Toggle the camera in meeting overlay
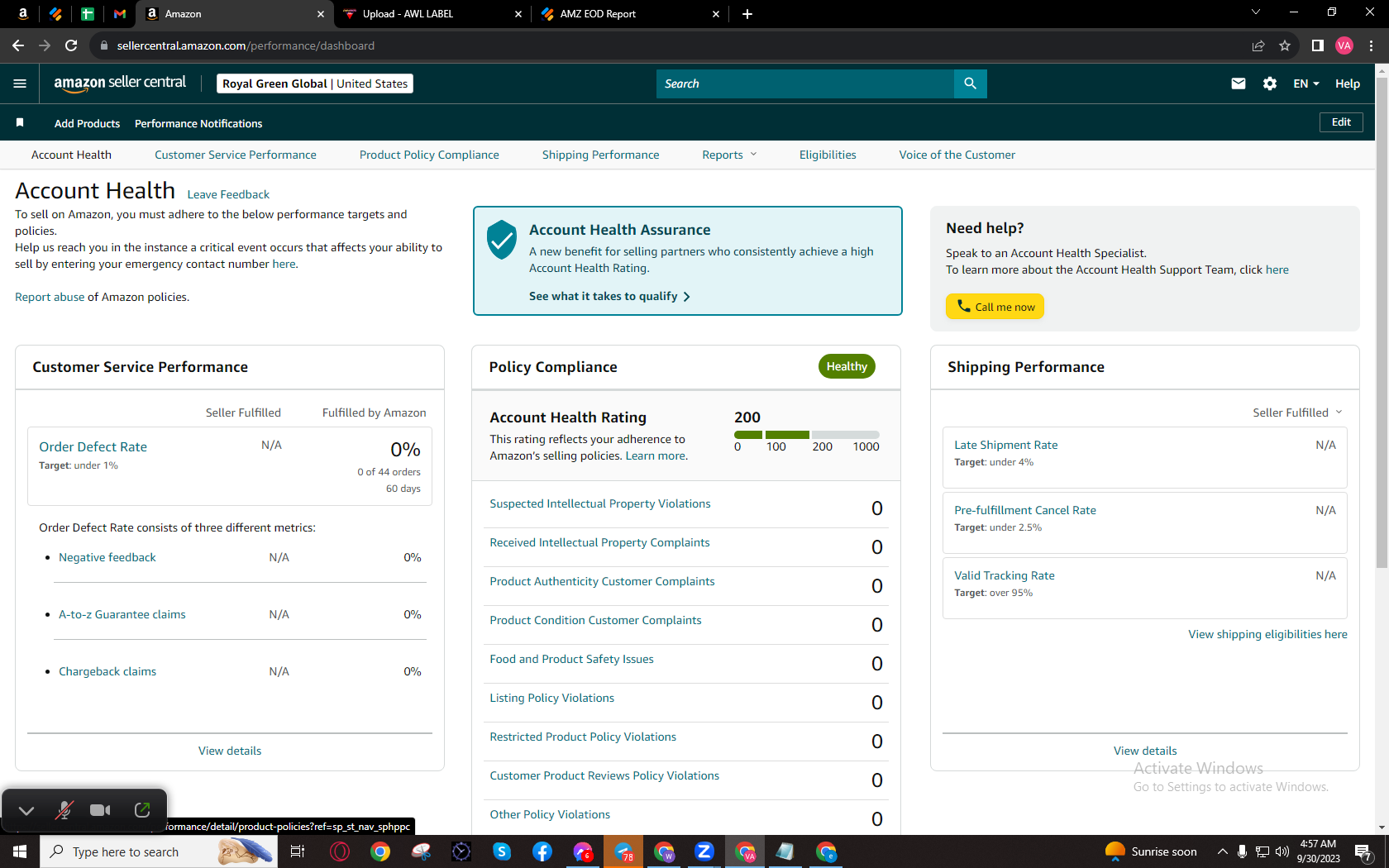Viewport: 1389px width, 868px height. pos(100,810)
